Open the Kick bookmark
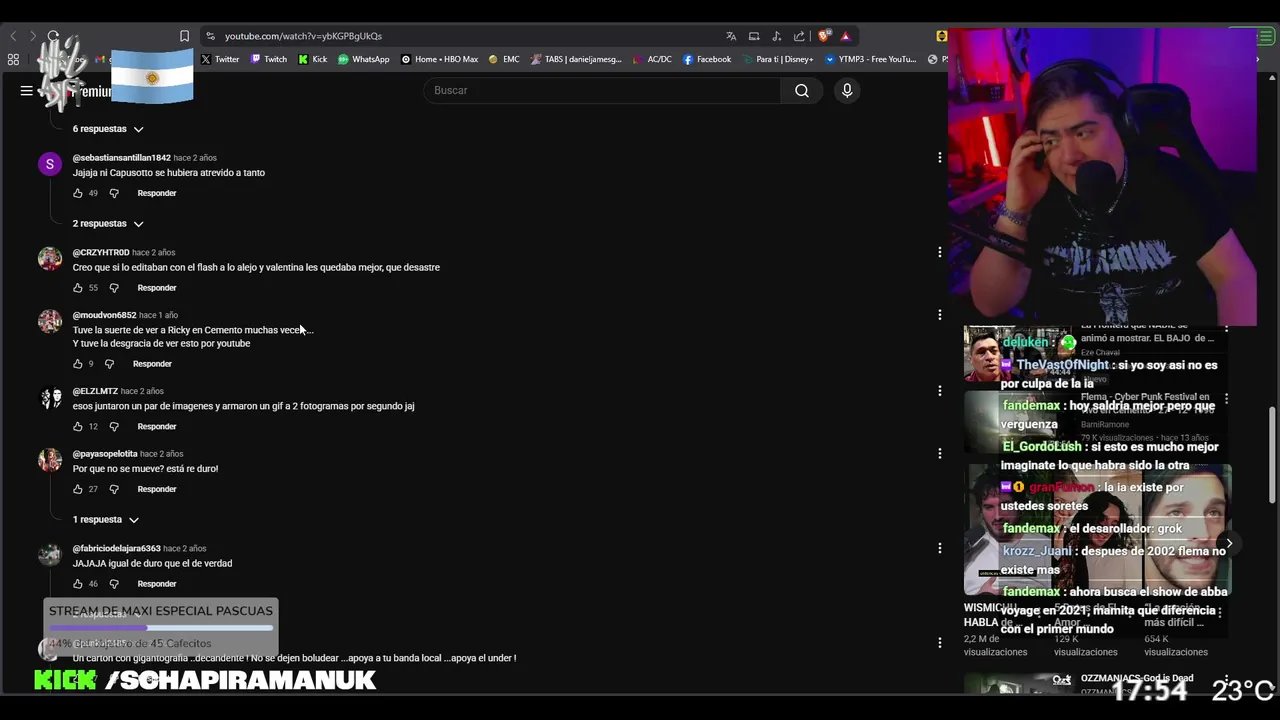Screen dimensions: 1280x720 click(313, 59)
